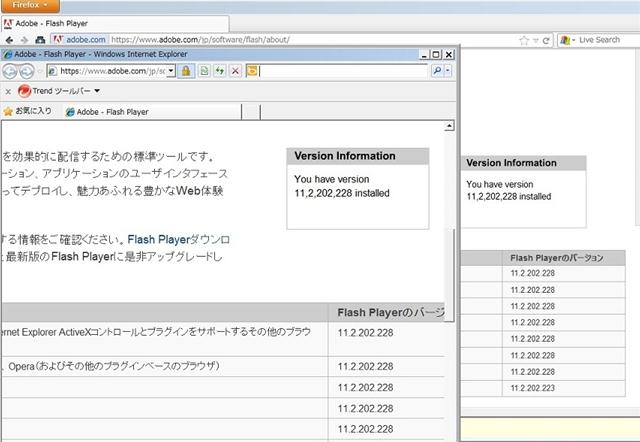Close the Internet Explorer window

[449, 55]
